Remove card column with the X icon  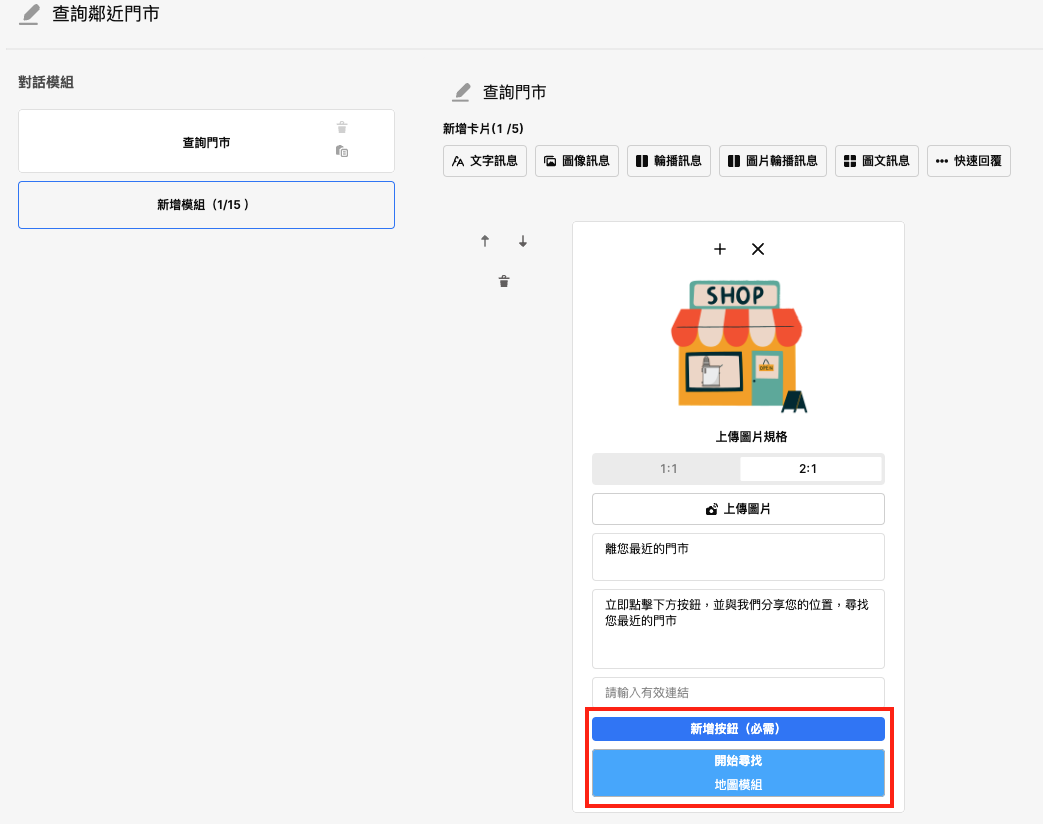point(758,249)
